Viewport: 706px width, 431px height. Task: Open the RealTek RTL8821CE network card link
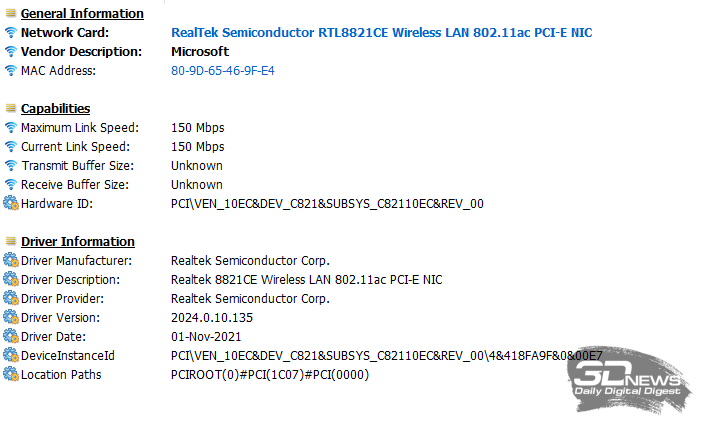coord(381,33)
